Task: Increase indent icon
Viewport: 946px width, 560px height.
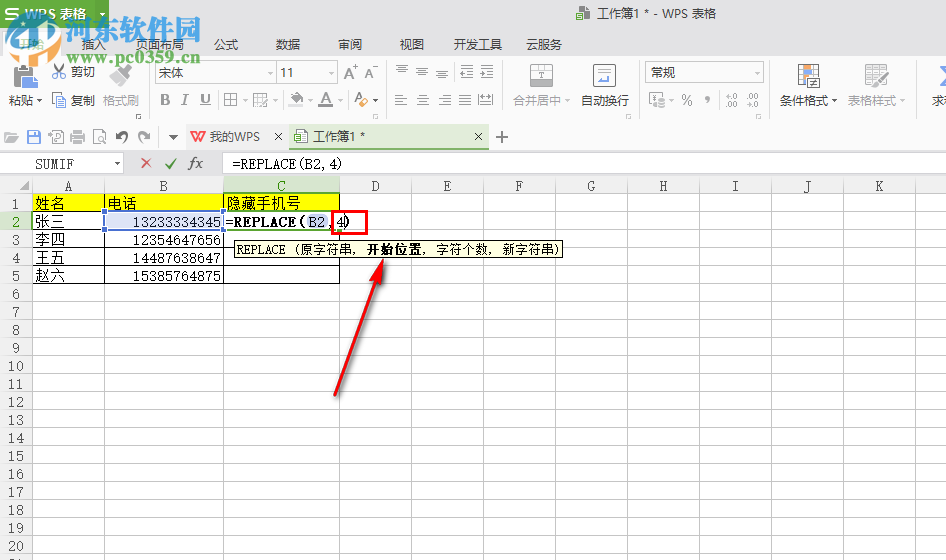Action: coord(487,72)
